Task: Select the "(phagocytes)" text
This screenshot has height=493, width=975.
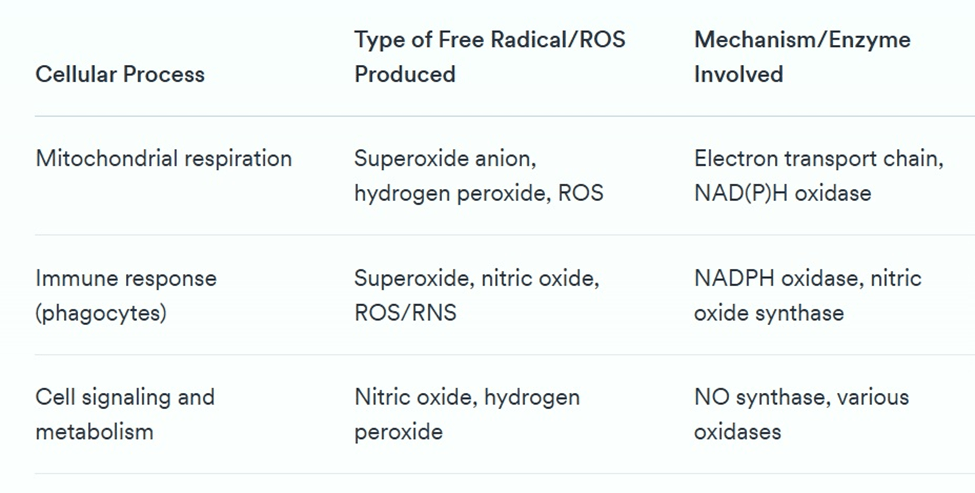Action: [x=101, y=313]
